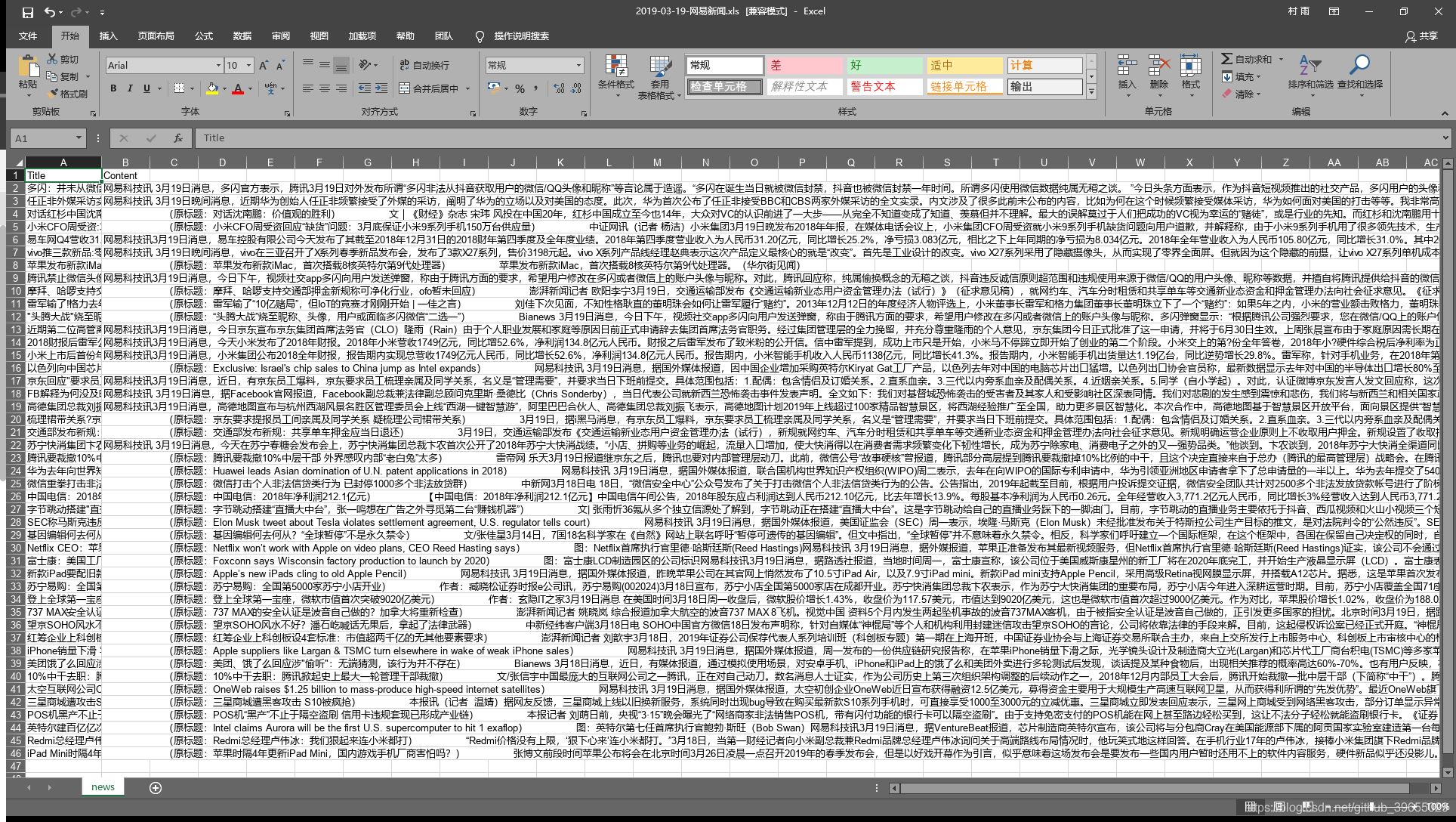Click the Find & Select magnifier icon
Image resolution: width=1456 pixels, height=822 pixels.
[x=1359, y=66]
